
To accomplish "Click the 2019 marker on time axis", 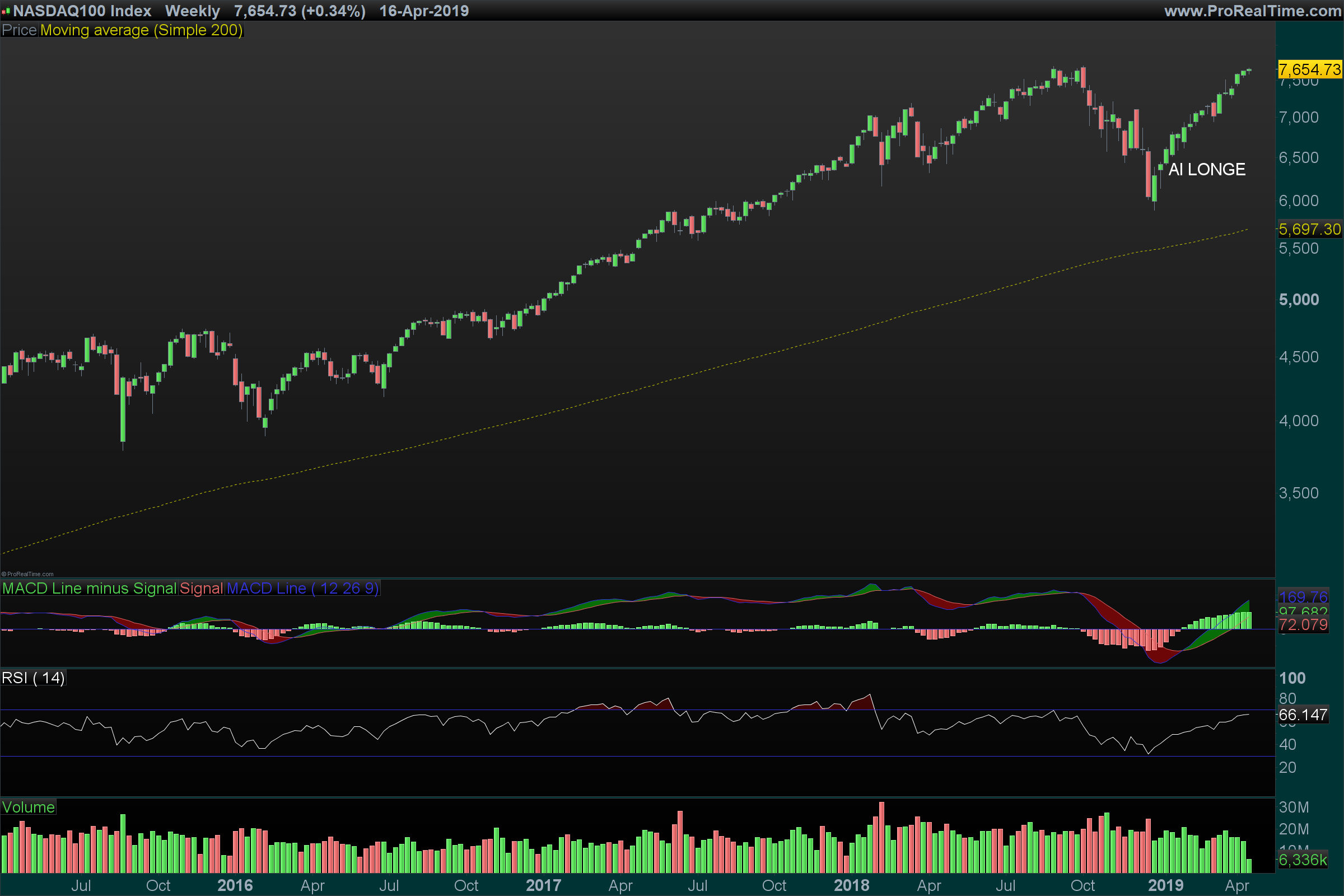I will pos(1165,886).
